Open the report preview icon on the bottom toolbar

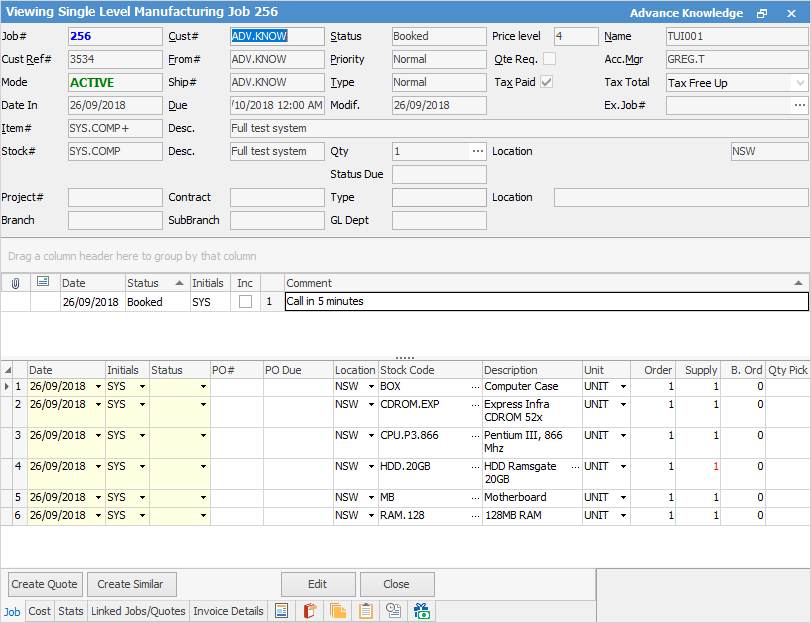tap(281, 610)
